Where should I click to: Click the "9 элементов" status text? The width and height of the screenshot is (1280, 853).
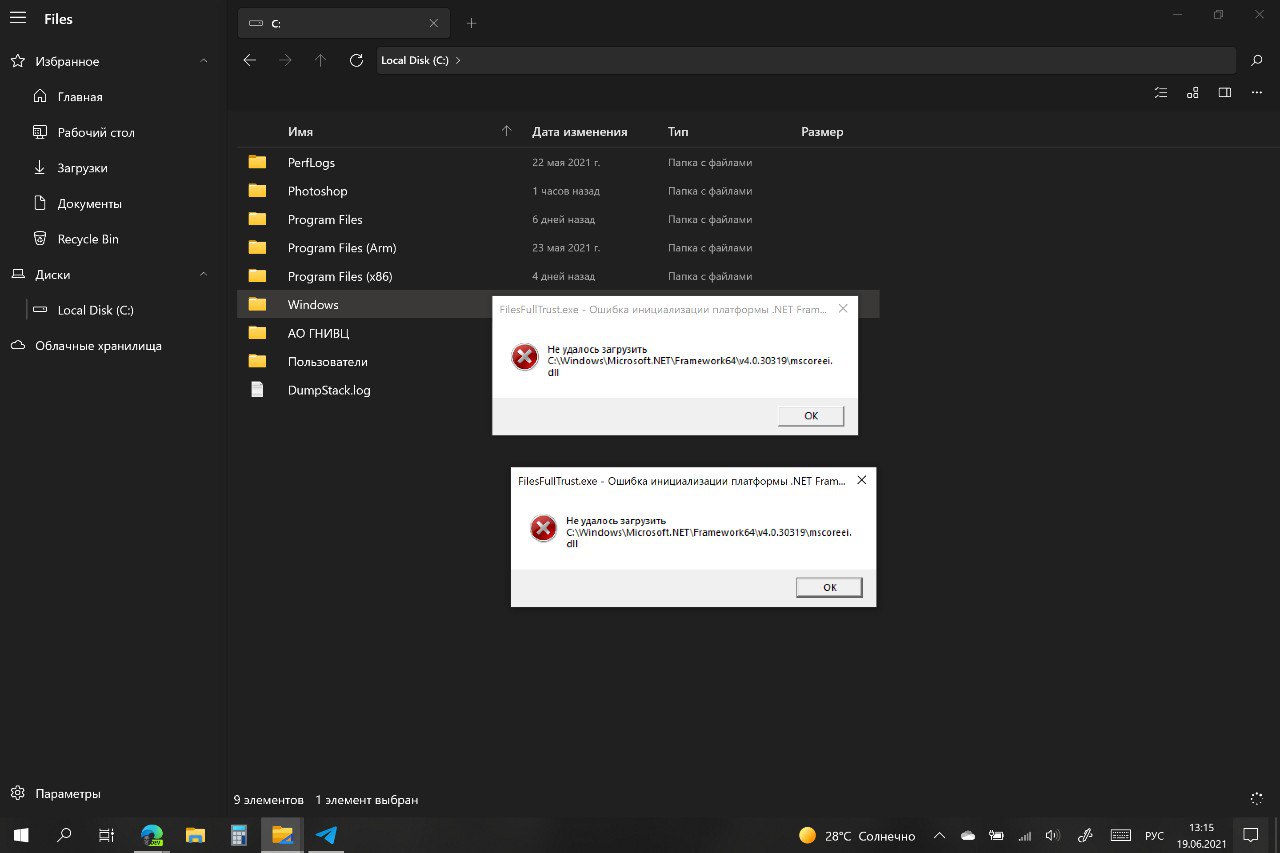[268, 800]
